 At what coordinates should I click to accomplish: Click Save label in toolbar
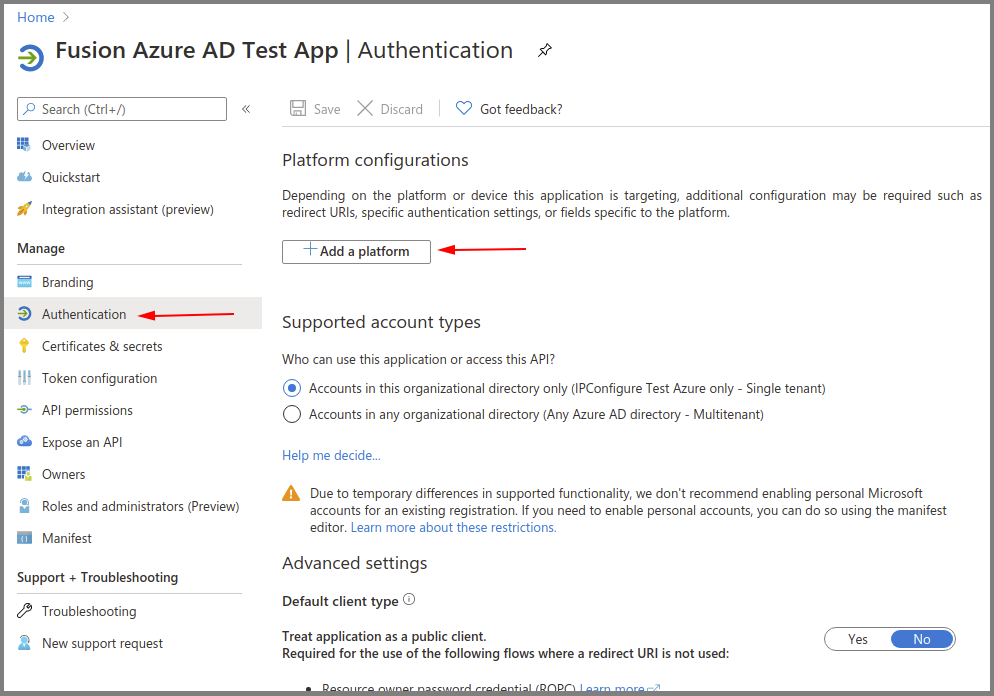point(327,109)
